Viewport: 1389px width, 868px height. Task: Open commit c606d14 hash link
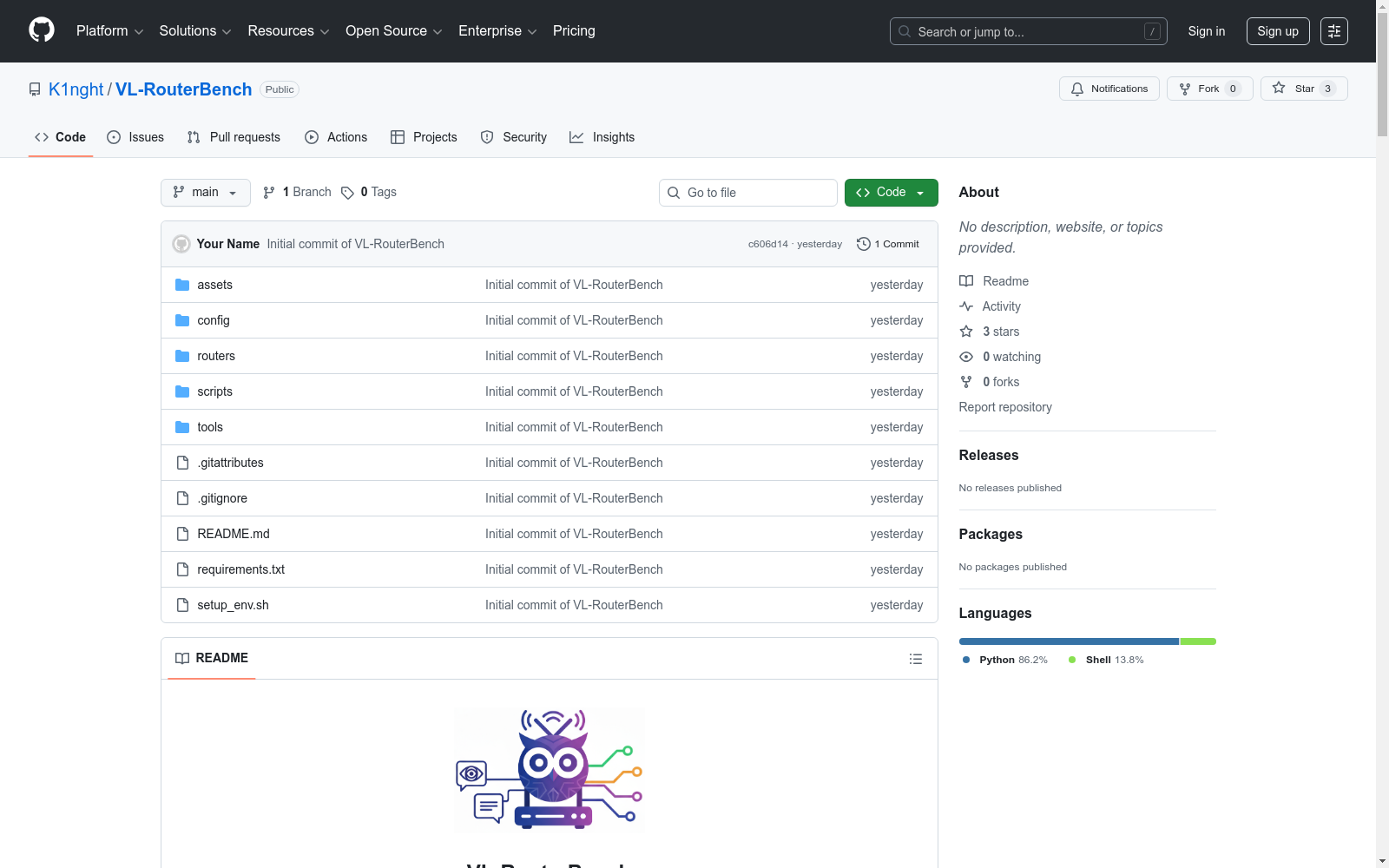[x=768, y=244]
